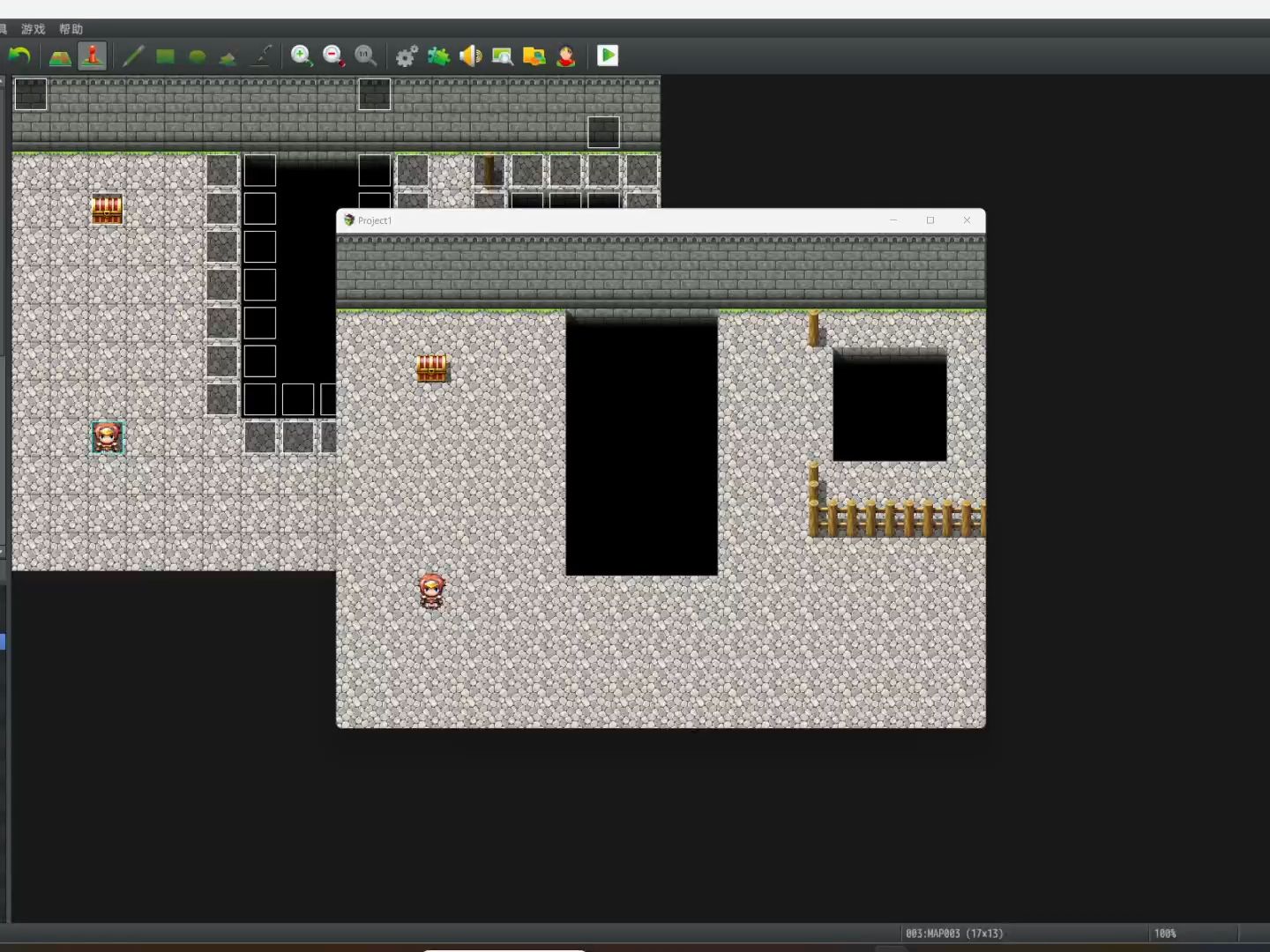This screenshot has width=1270, height=952.
Task: Open the Database gears icon
Action: pos(407,56)
